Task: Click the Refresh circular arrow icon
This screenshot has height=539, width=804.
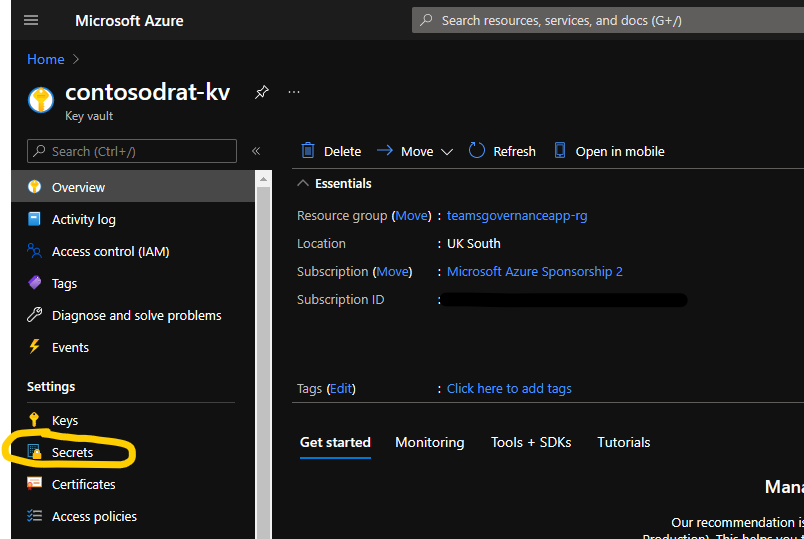Action: (x=476, y=150)
